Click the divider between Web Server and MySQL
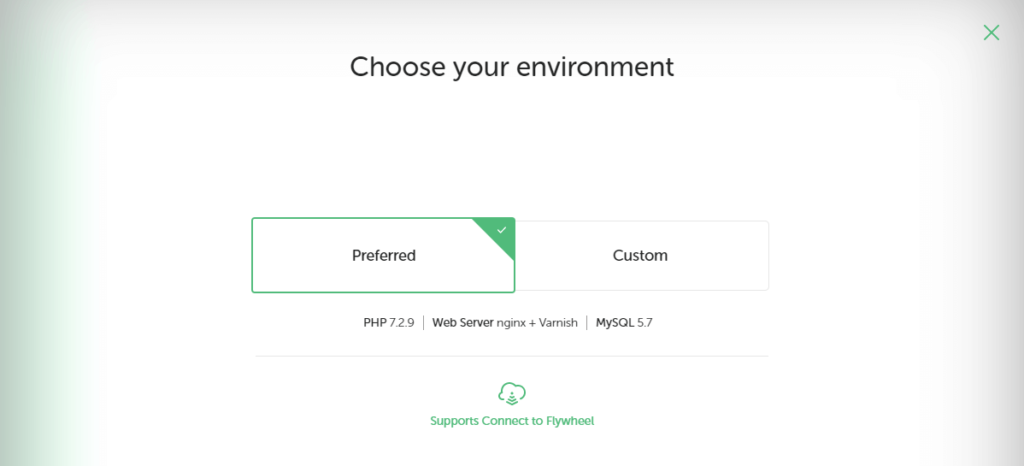 tap(587, 323)
